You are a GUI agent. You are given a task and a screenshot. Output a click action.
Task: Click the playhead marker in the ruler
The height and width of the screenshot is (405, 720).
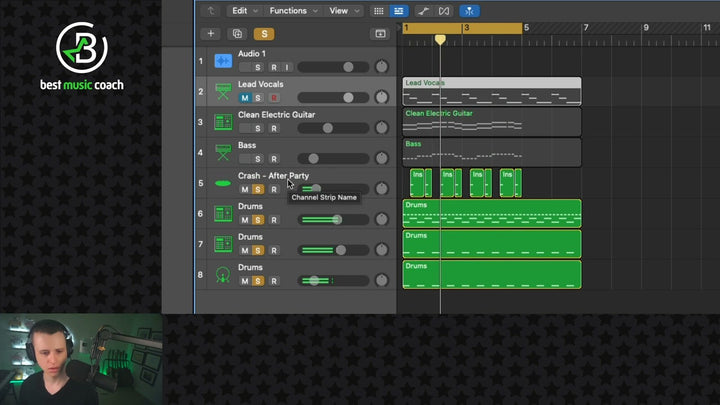(x=440, y=40)
